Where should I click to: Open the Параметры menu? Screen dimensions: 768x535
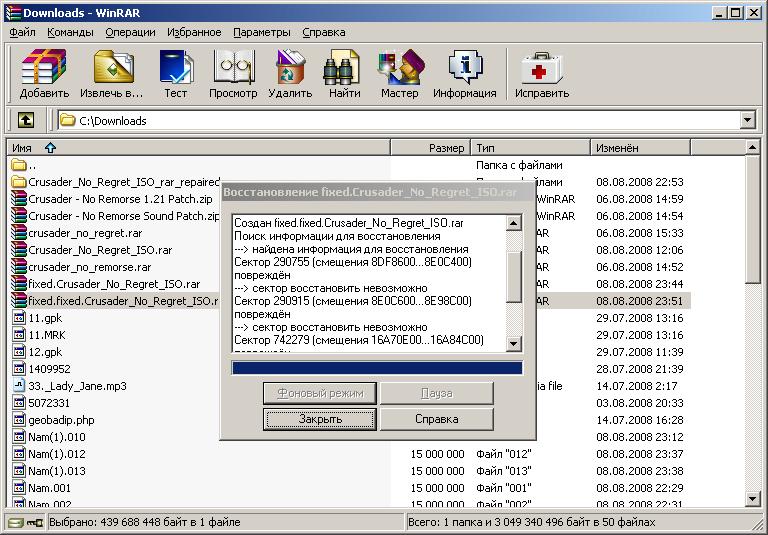tap(261, 32)
